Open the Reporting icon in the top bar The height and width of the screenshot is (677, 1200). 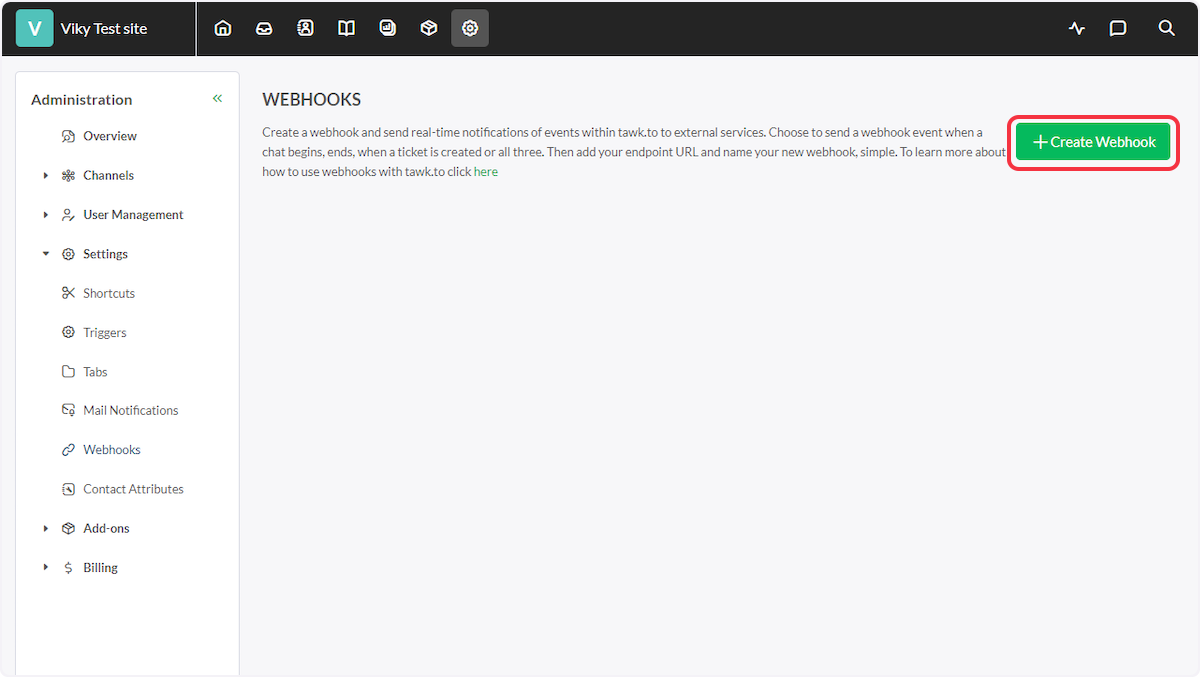(x=387, y=28)
